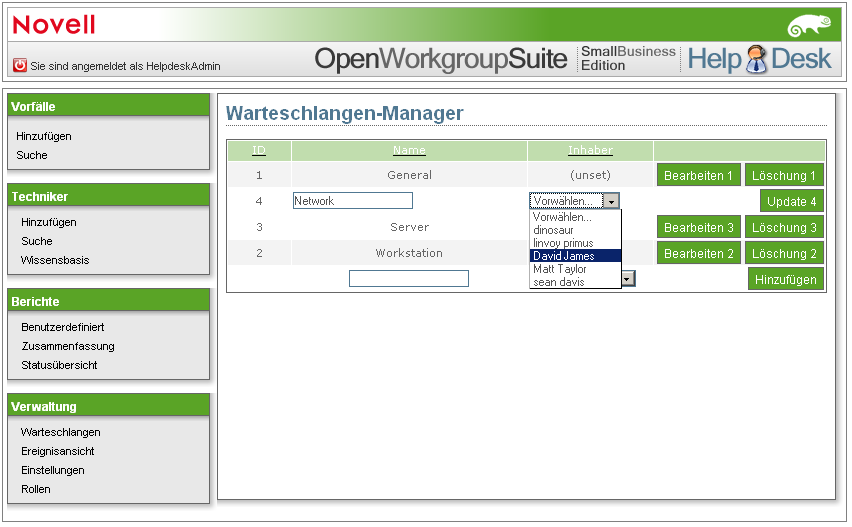Click the SUSE chameleon logo icon
The height and width of the screenshot is (527, 852).
click(x=810, y=26)
